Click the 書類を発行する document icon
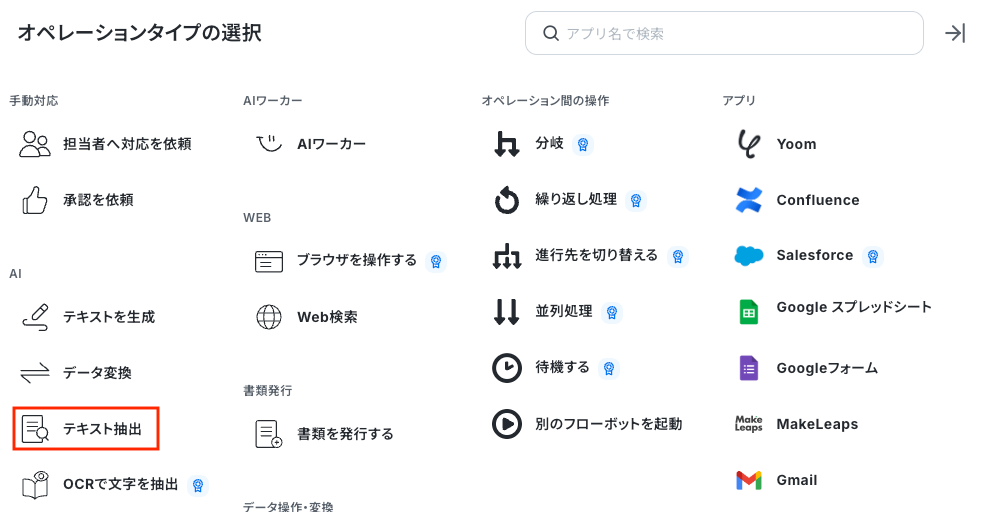 tap(269, 434)
